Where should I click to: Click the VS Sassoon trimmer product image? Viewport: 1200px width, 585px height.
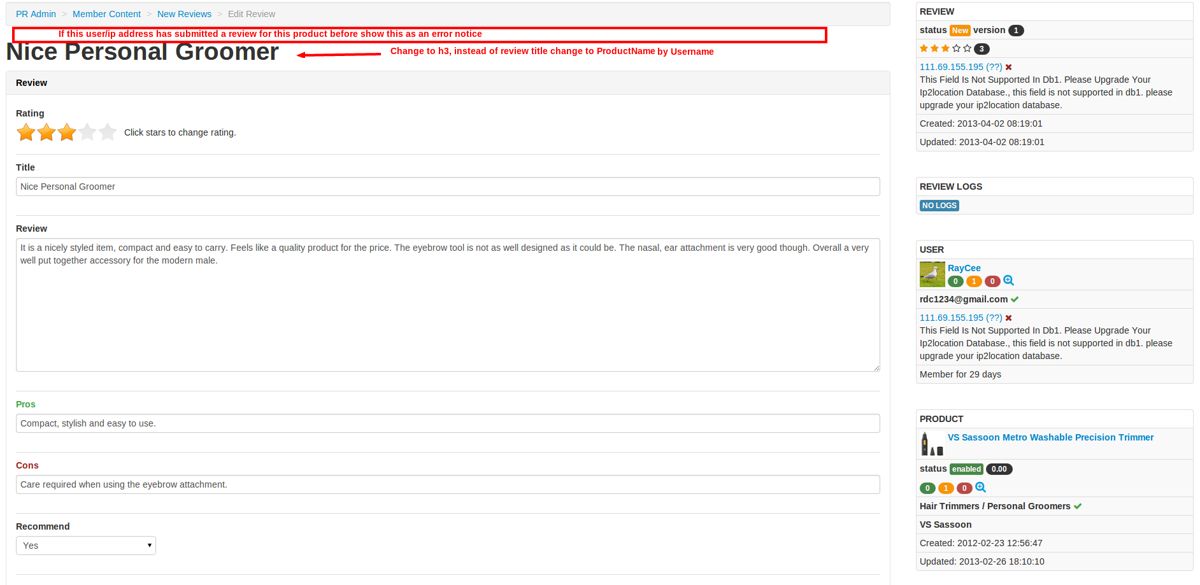click(931, 444)
